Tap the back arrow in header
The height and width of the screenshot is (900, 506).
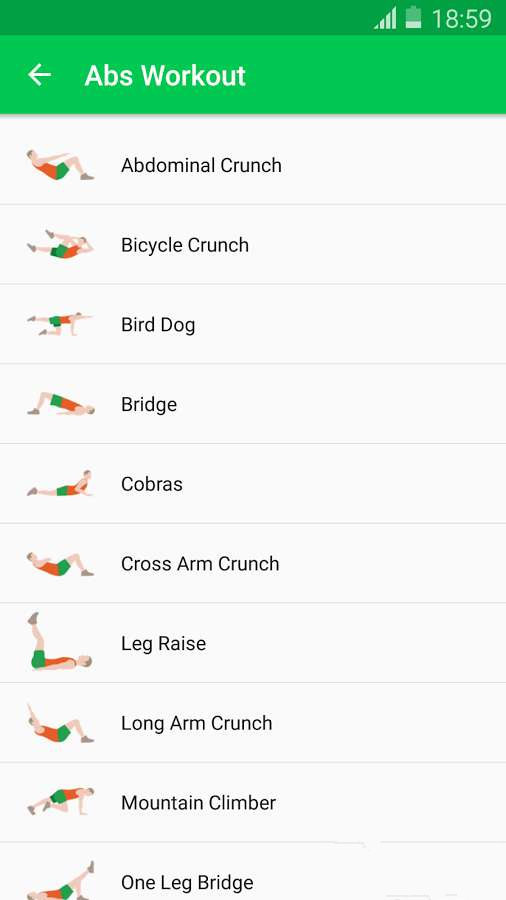click(x=40, y=75)
